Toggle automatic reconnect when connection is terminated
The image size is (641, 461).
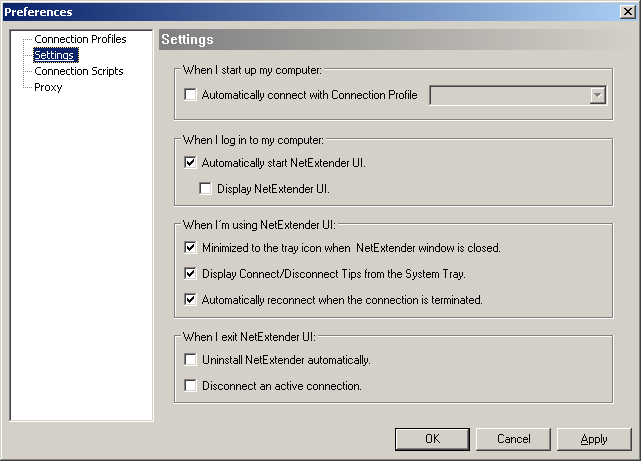(x=191, y=299)
